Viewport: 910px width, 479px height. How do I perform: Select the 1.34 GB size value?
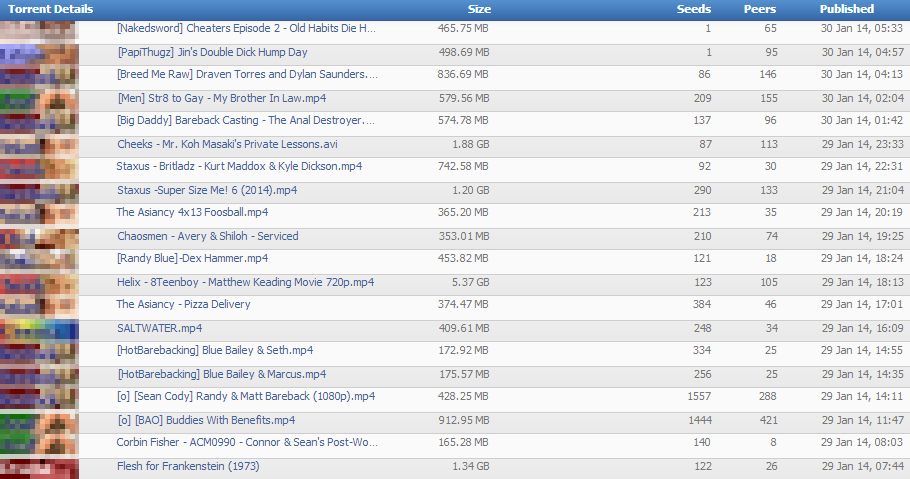pos(471,466)
